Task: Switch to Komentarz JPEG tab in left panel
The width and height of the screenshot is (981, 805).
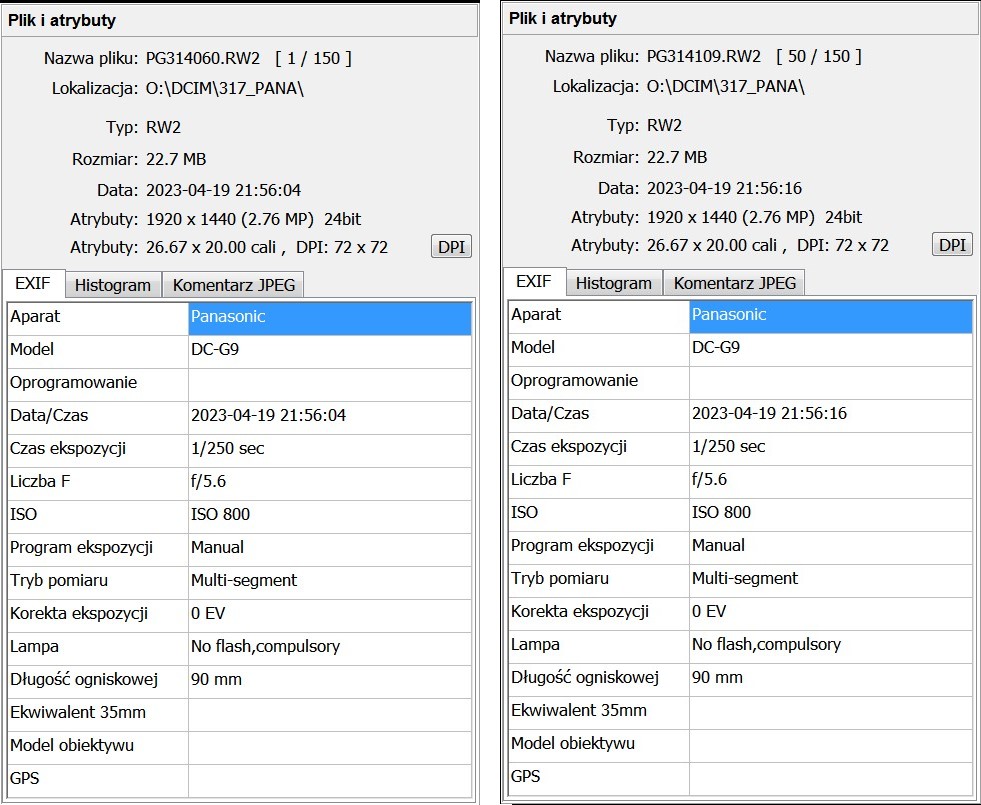Action: 234,285
